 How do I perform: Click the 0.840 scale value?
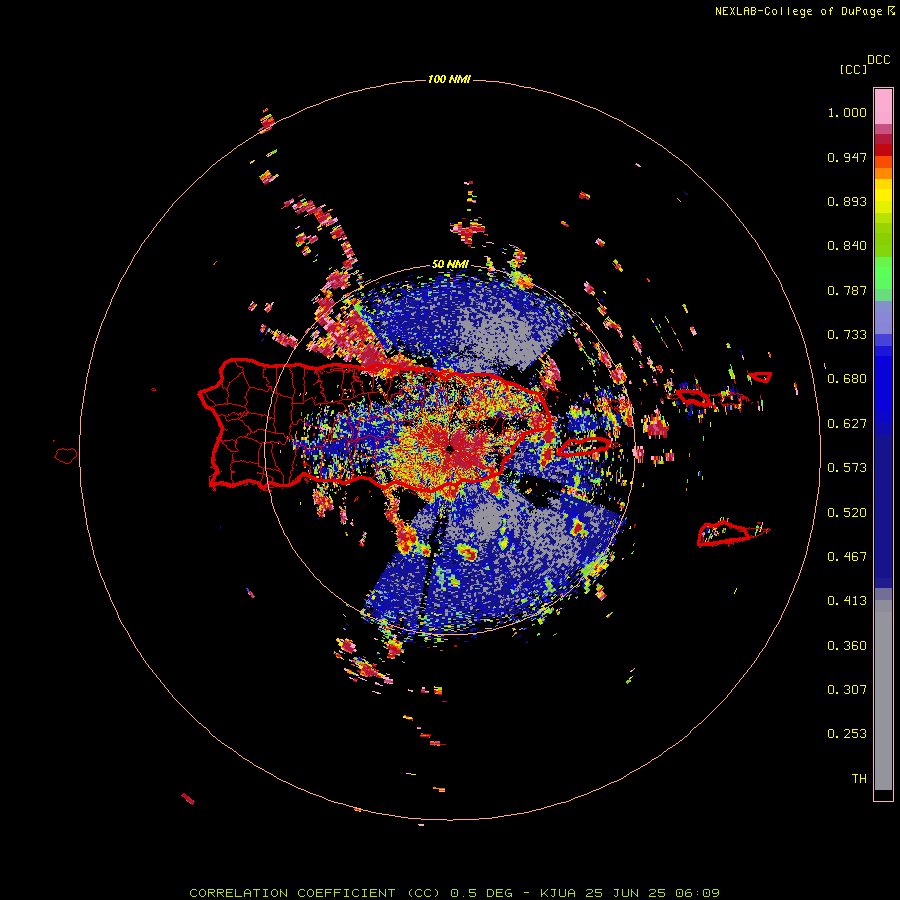pyautogui.click(x=847, y=246)
